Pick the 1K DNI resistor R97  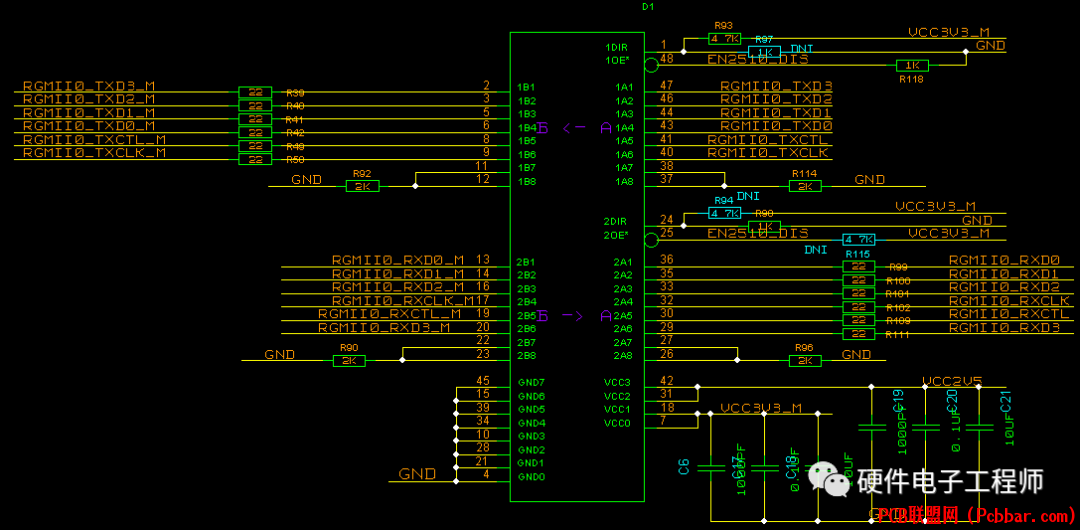point(765,52)
